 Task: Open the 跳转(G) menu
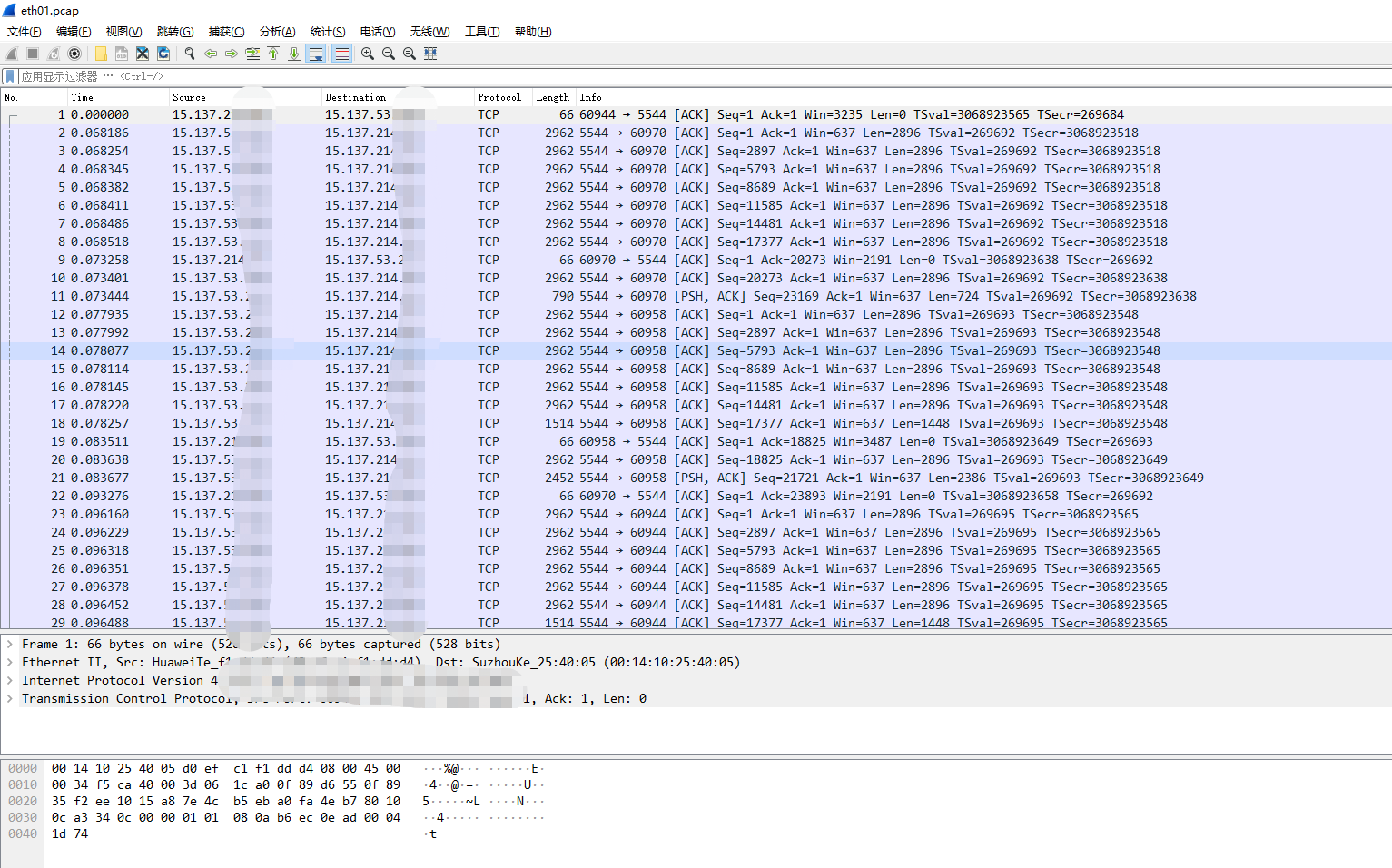(x=175, y=32)
